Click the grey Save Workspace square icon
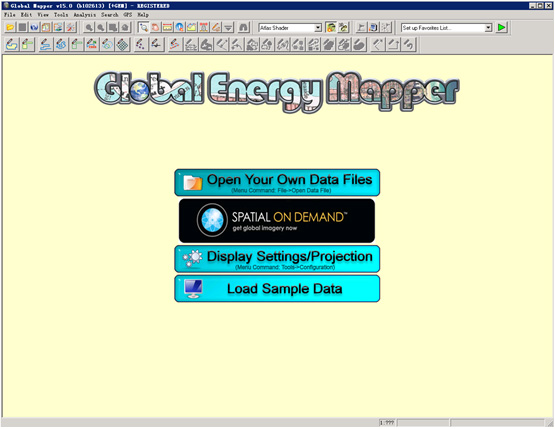 click(x=22, y=27)
